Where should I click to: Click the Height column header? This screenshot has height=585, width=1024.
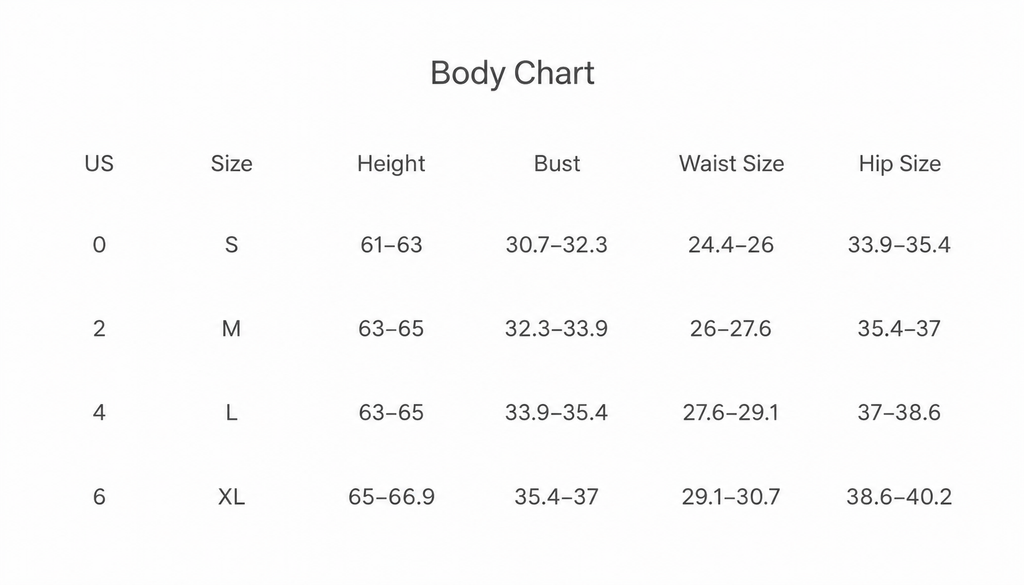391,163
